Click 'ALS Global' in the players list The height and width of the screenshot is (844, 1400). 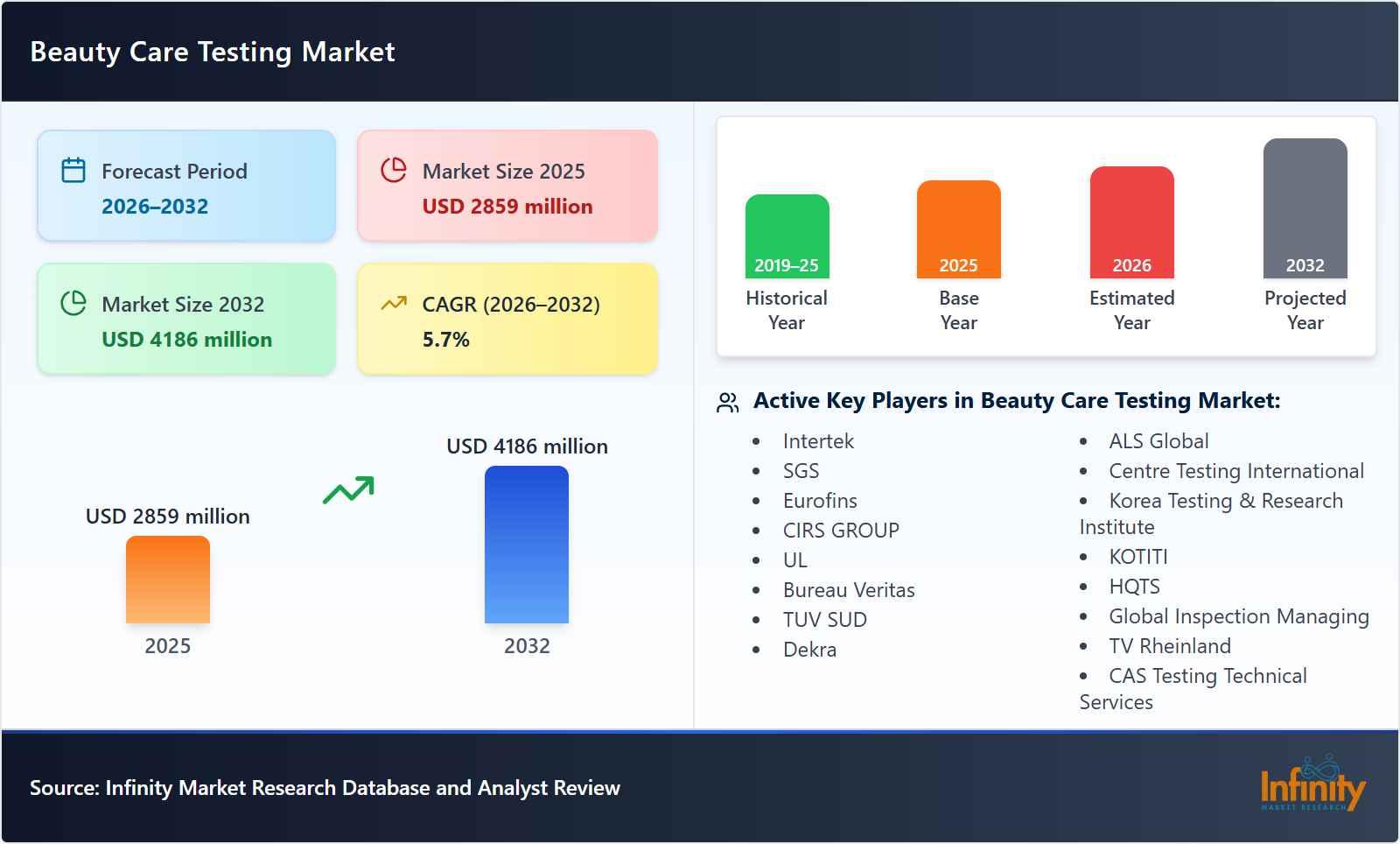1158,441
